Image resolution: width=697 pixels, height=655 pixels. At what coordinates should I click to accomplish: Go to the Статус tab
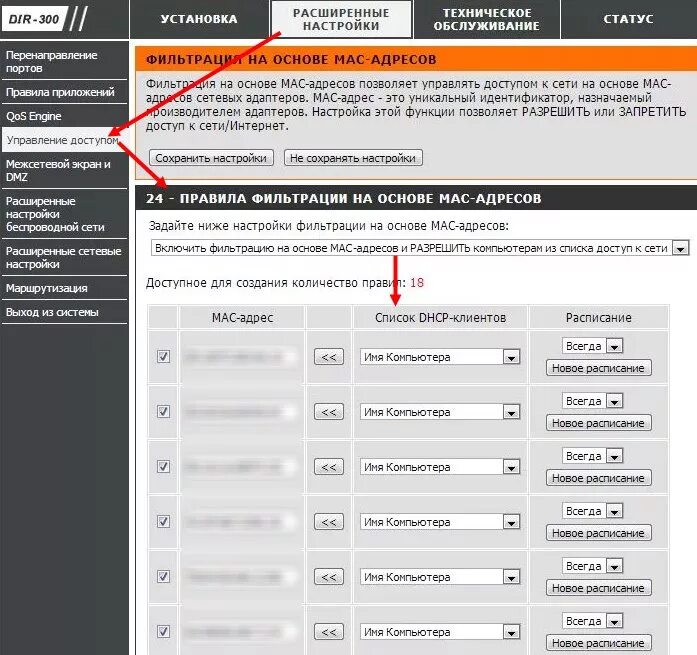tap(628, 19)
